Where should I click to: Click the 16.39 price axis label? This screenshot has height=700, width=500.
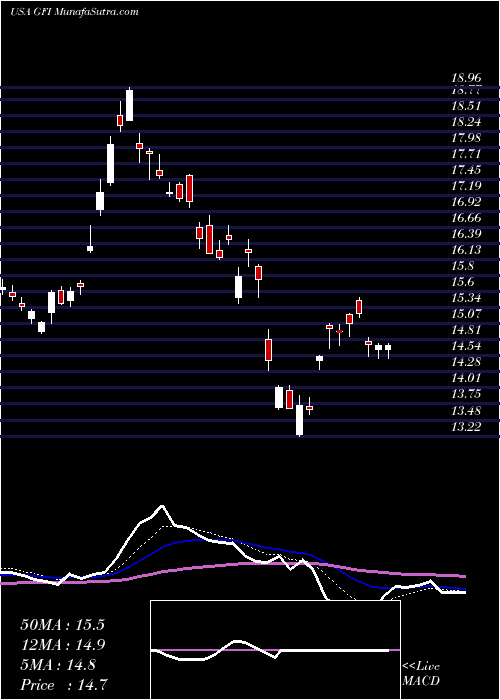point(466,234)
